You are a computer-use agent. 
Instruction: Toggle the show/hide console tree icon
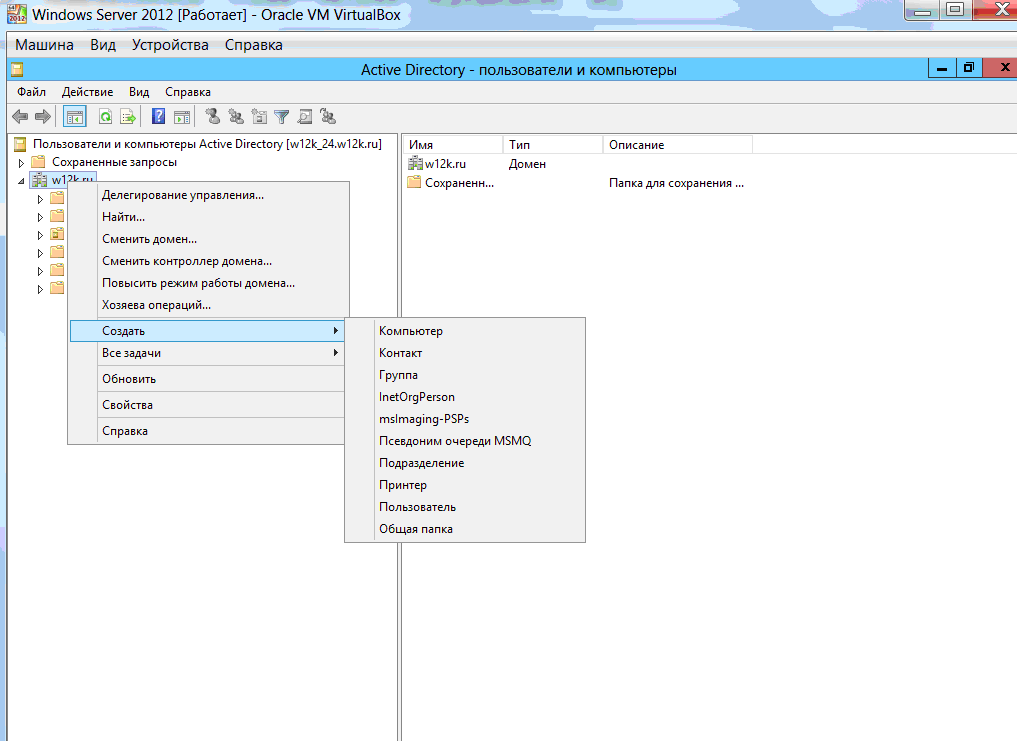(75, 117)
